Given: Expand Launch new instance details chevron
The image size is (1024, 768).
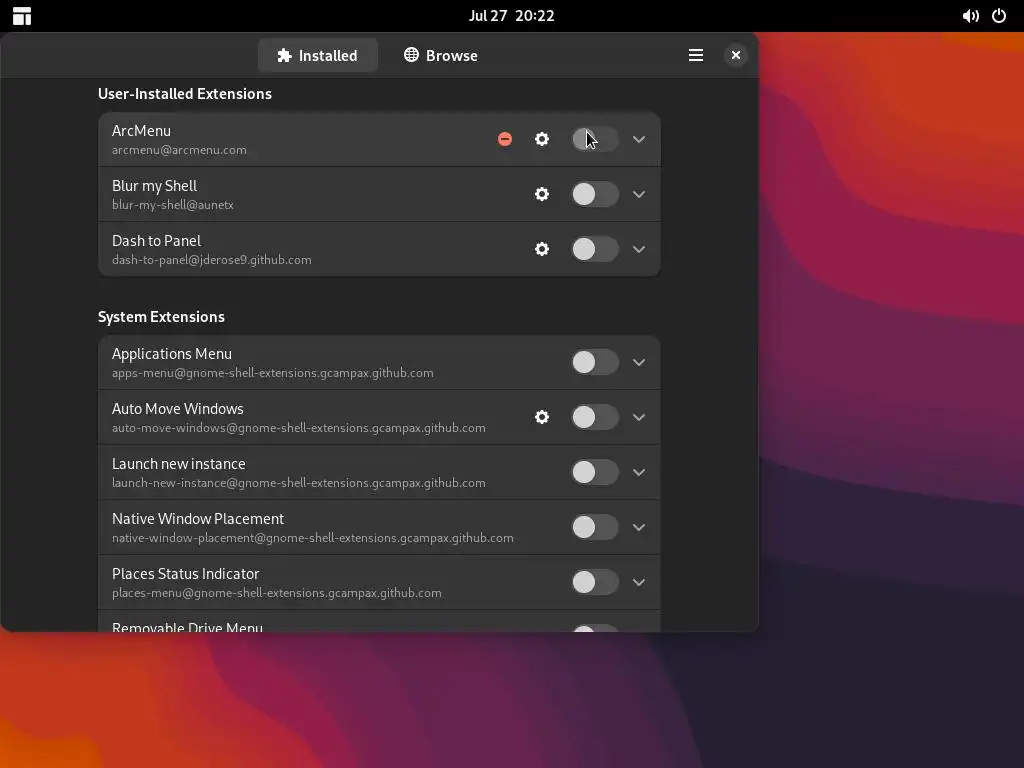Looking at the screenshot, I should 639,472.
